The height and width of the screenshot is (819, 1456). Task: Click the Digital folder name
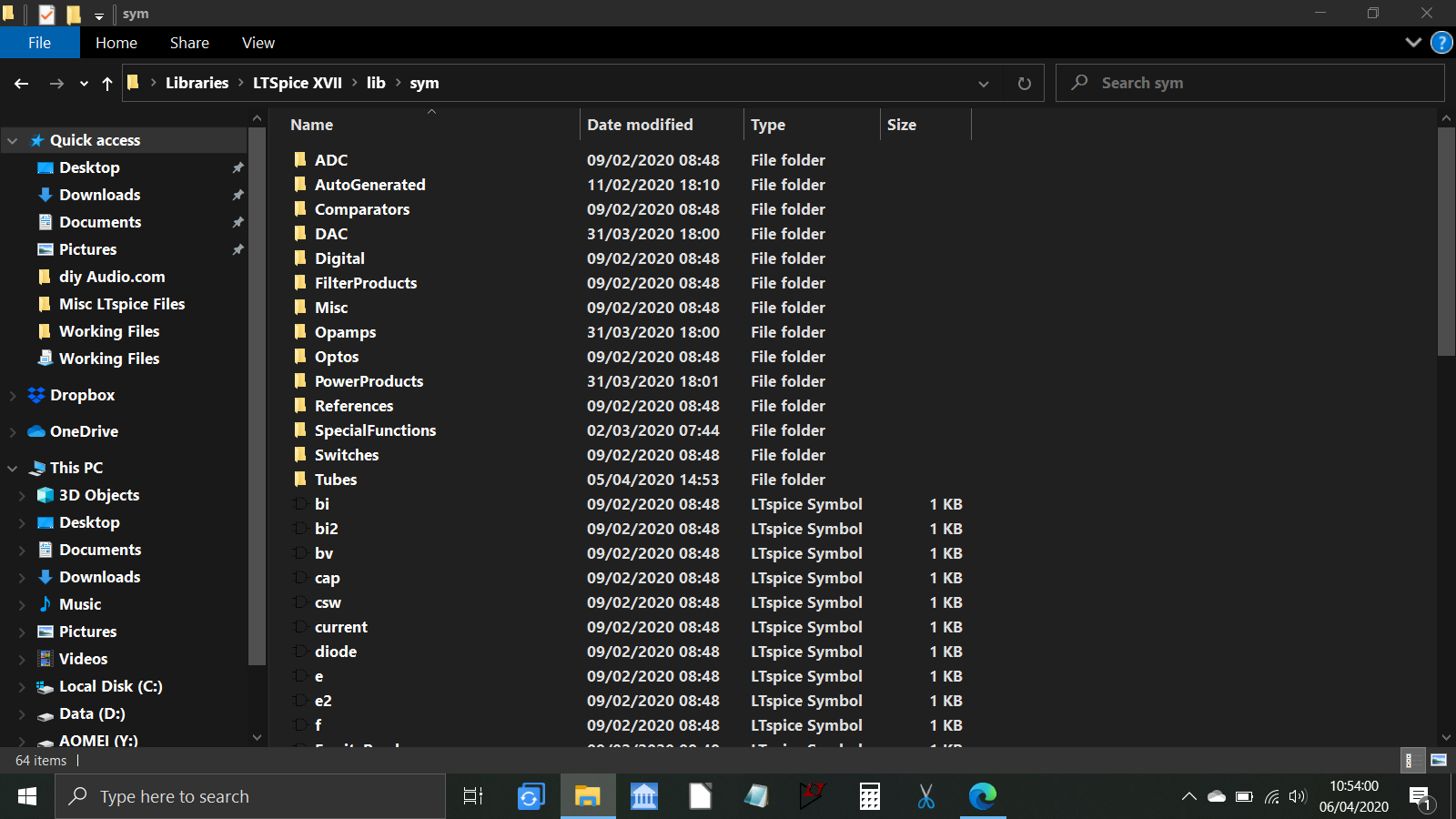pos(339,258)
